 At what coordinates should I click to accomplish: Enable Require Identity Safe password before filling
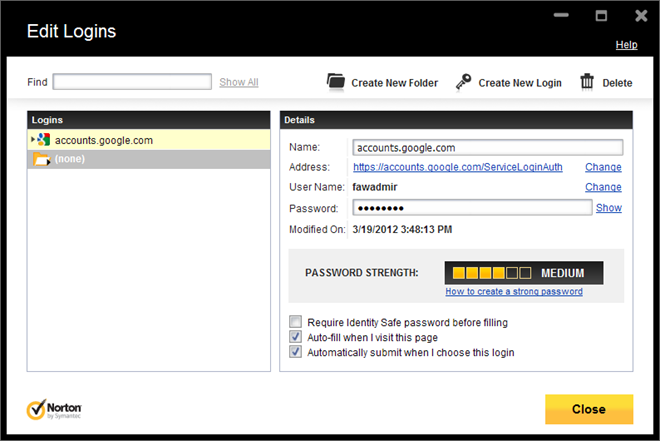click(x=295, y=322)
